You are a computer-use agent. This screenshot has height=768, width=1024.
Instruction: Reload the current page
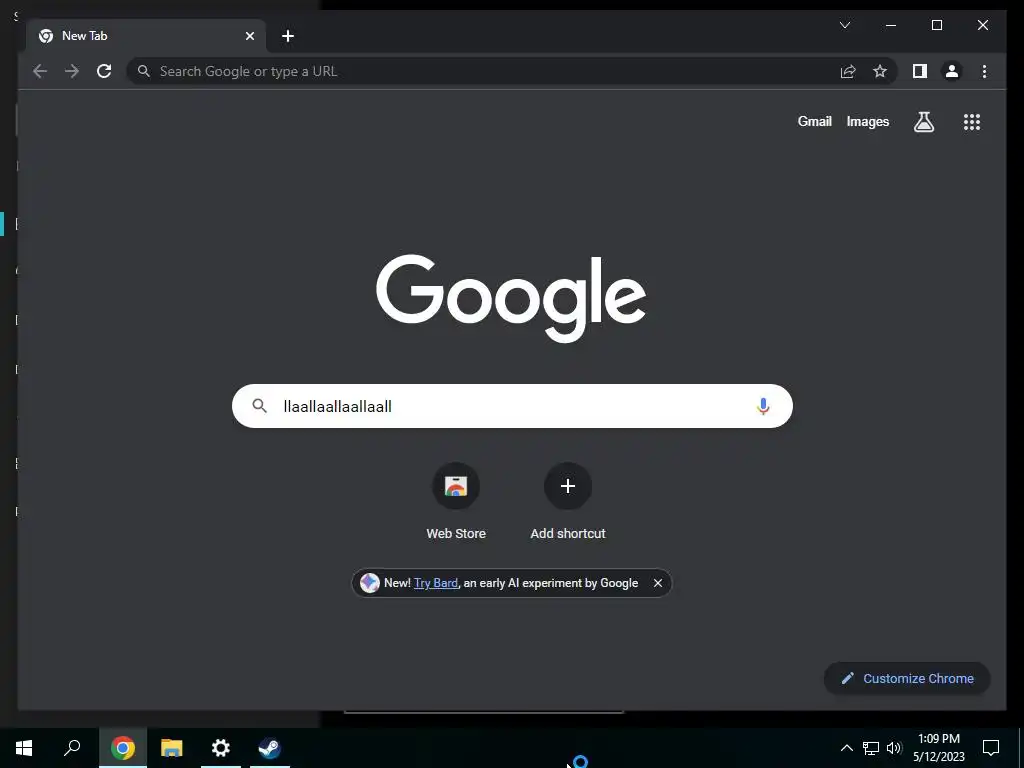point(104,71)
